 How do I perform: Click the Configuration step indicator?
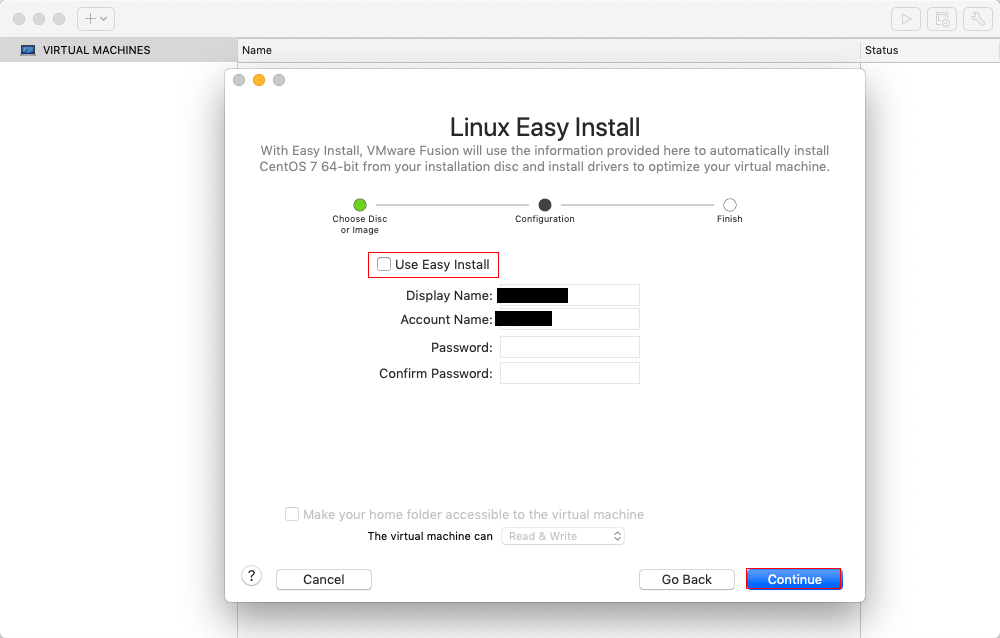point(545,205)
